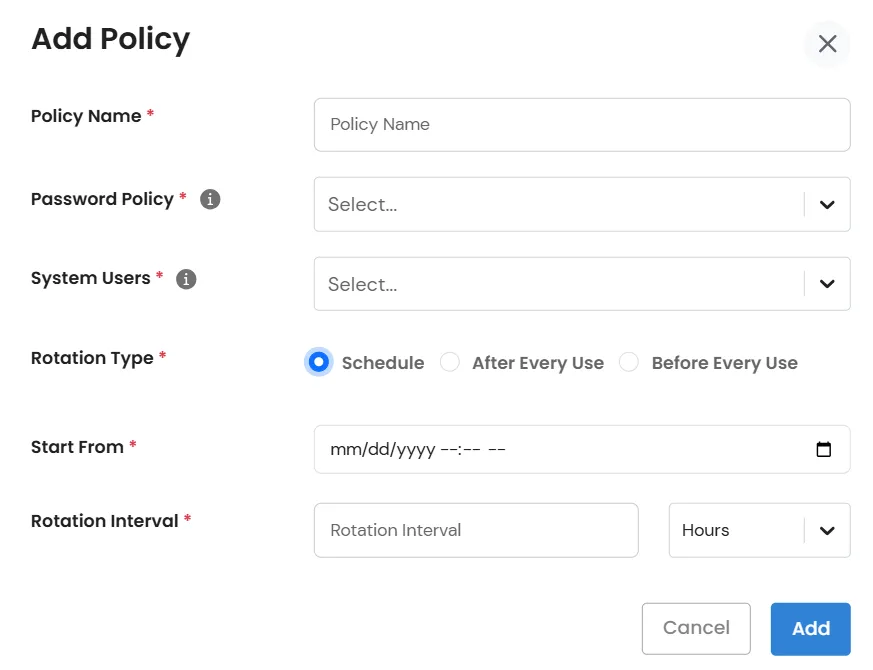Screen dimensions: 873x670
Task: Focus the Rotation Interval input field
Action: [476, 530]
